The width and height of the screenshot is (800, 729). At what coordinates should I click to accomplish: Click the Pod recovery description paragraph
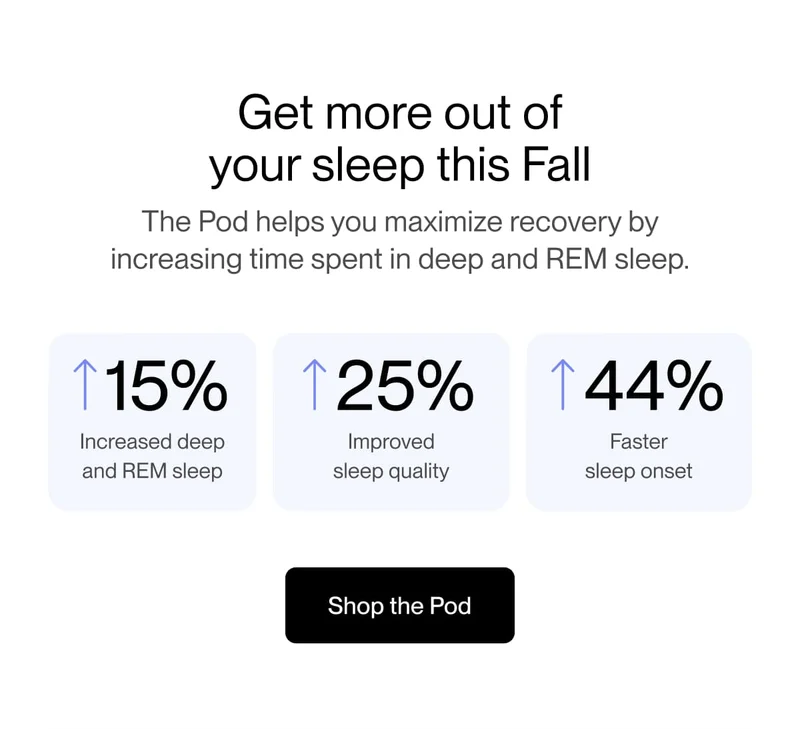point(400,240)
